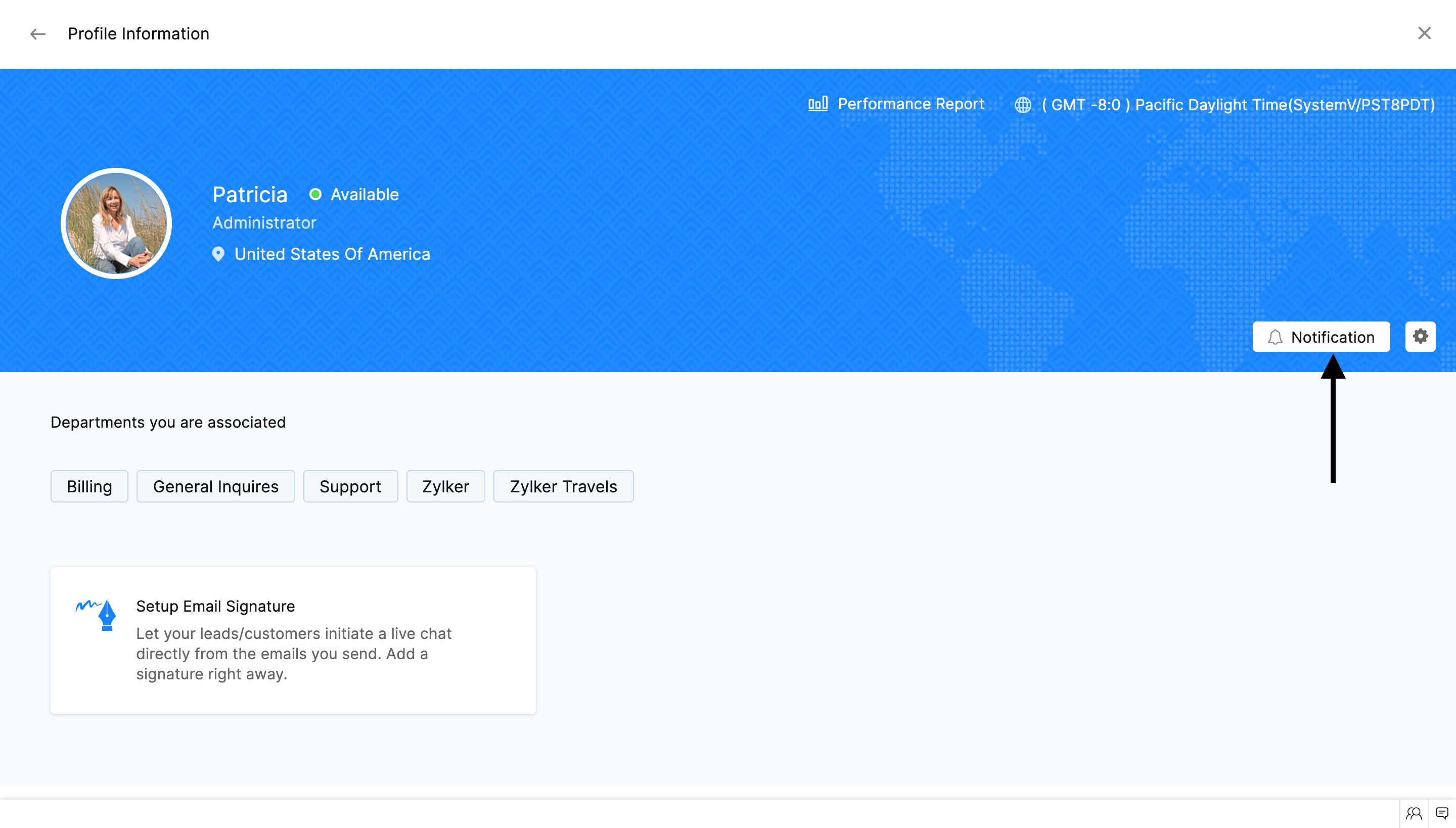1456x828 pixels.
Task: Open Performance Report bar chart icon
Action: pyautogui.click(x=818, y=104)
